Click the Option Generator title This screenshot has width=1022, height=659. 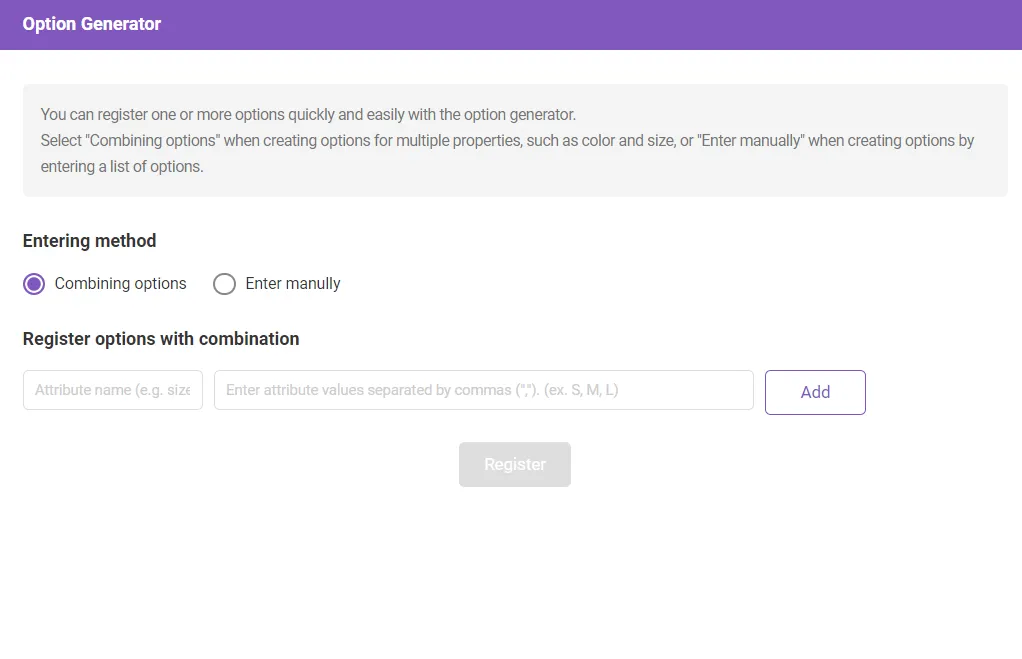point(92,24)
